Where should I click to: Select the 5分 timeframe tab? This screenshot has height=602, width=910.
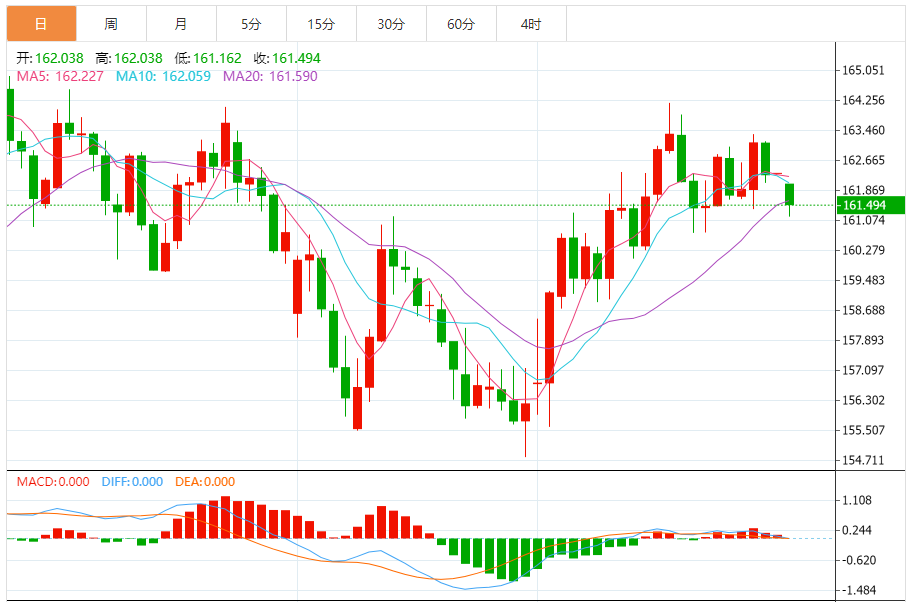[x=251, y=24]
